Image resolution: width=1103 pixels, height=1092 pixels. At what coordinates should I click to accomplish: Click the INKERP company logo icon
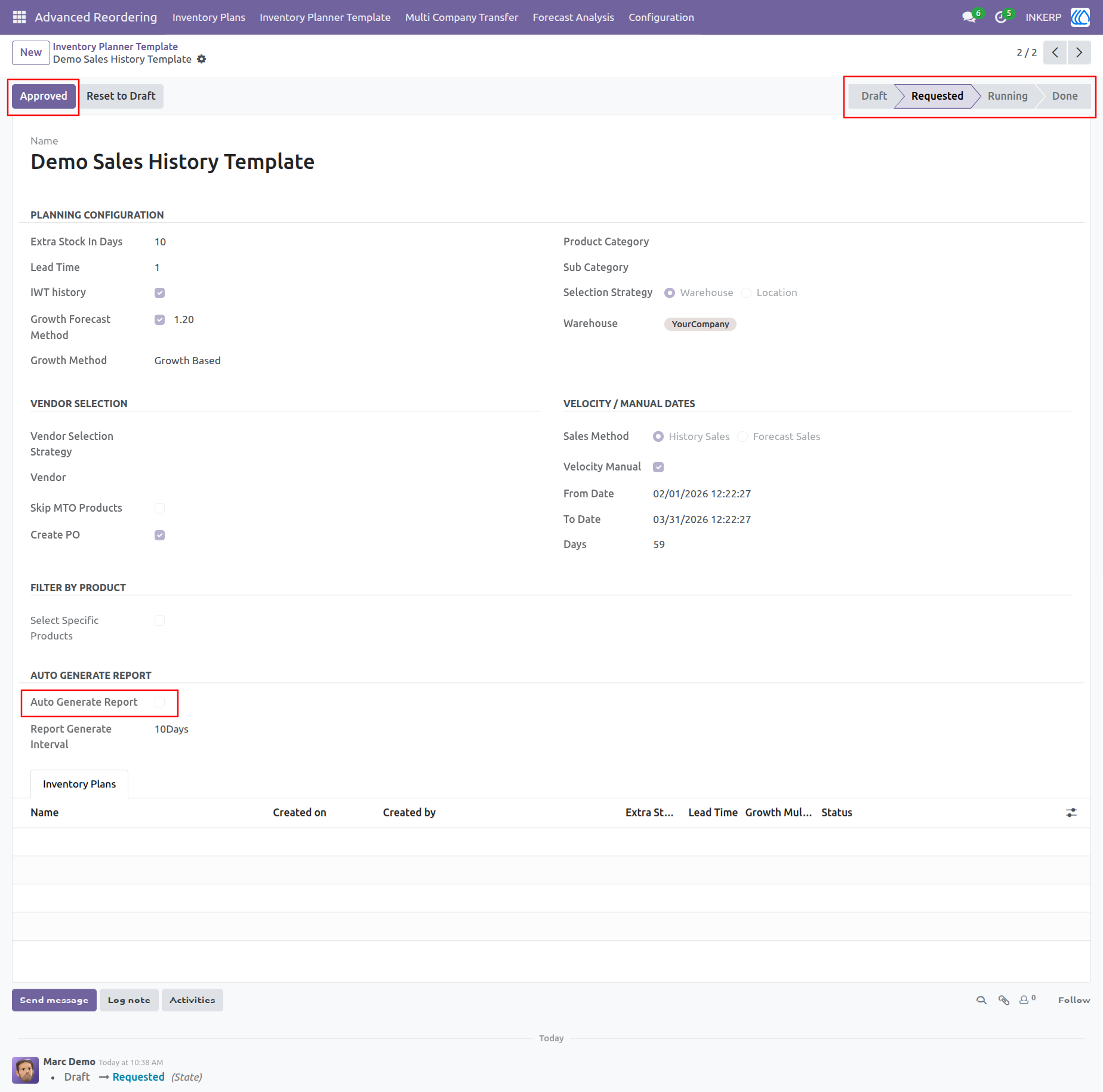(x=1080, y=17)
